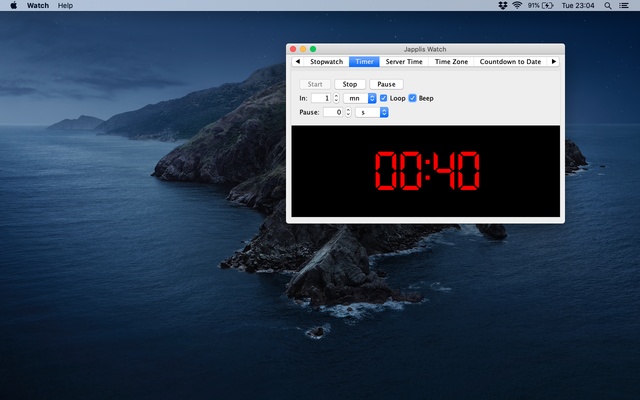Open the Pause unit dropdown showing s
The width and height of the screenshot is (640, 400).
pyautogui.click(x=372, y=112)
